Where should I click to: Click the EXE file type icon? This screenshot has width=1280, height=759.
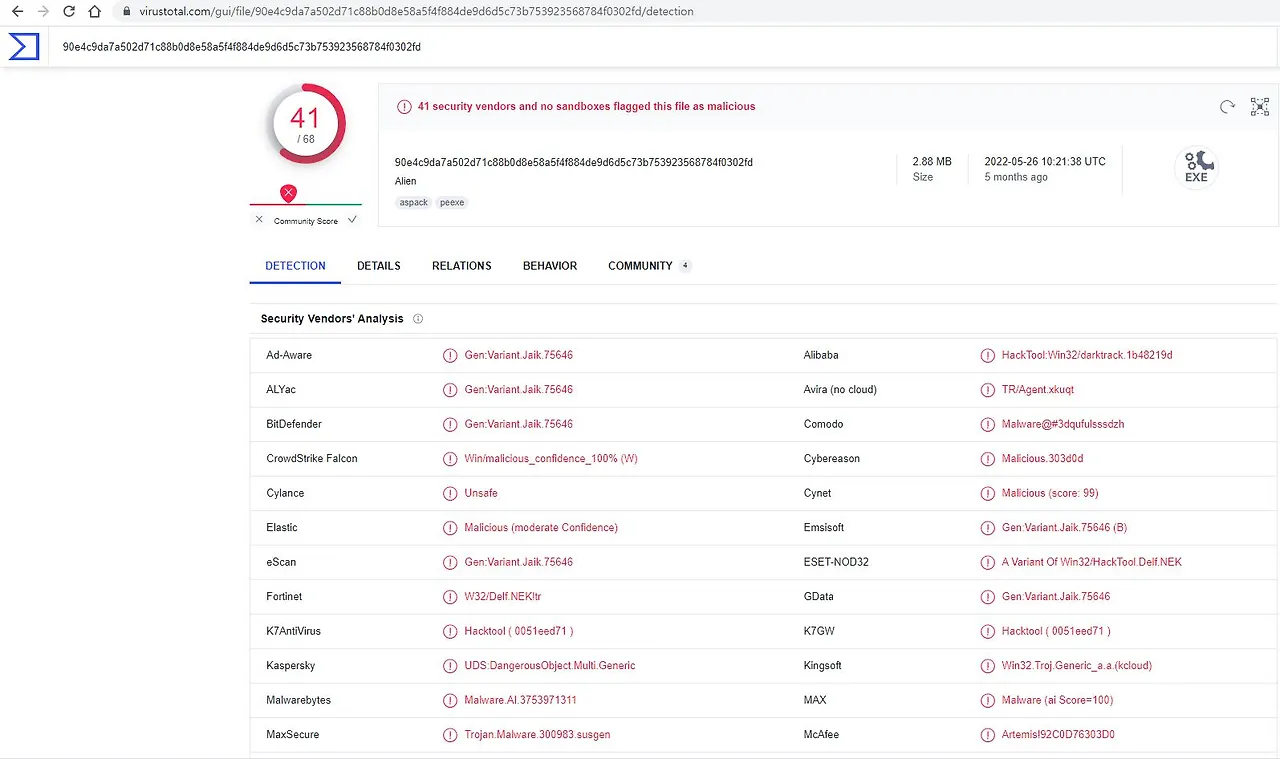coord(1197,166)
